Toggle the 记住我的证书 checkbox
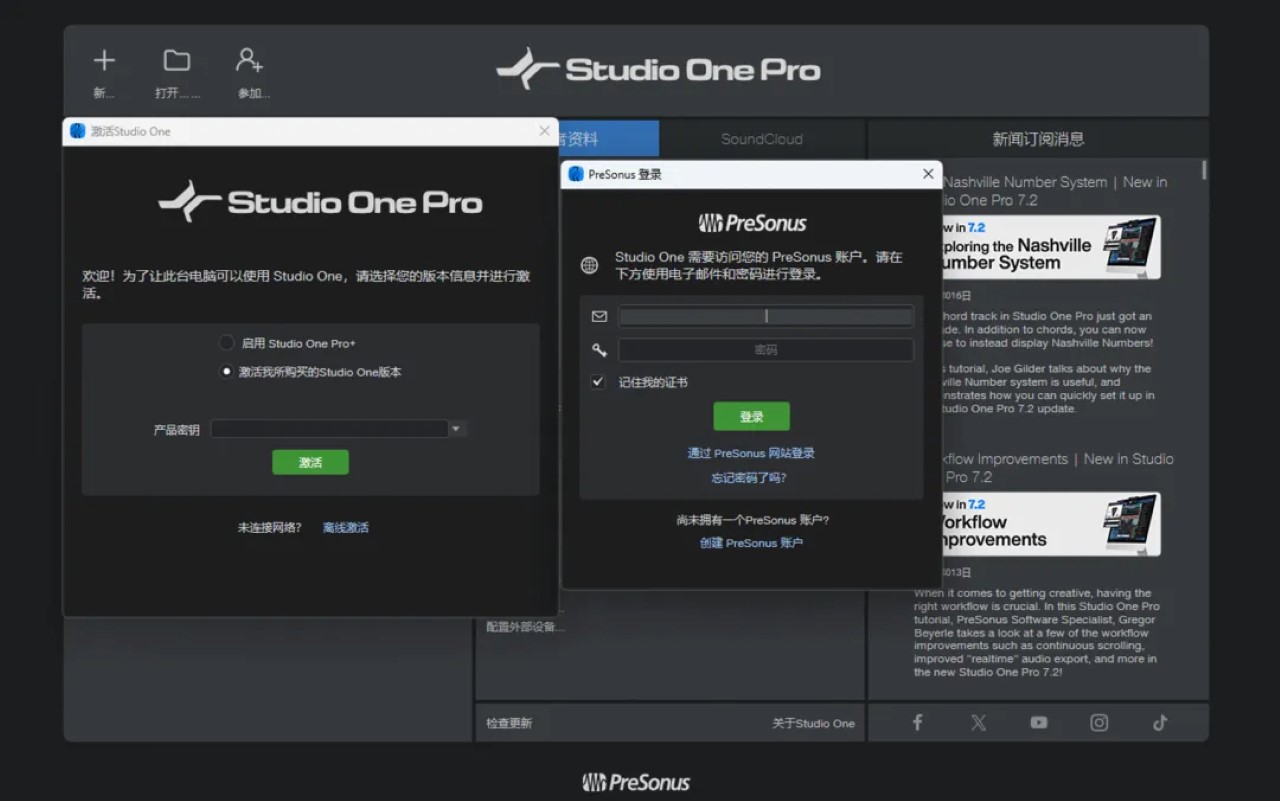Viewport: 1280px width, 801px height. 598,382
